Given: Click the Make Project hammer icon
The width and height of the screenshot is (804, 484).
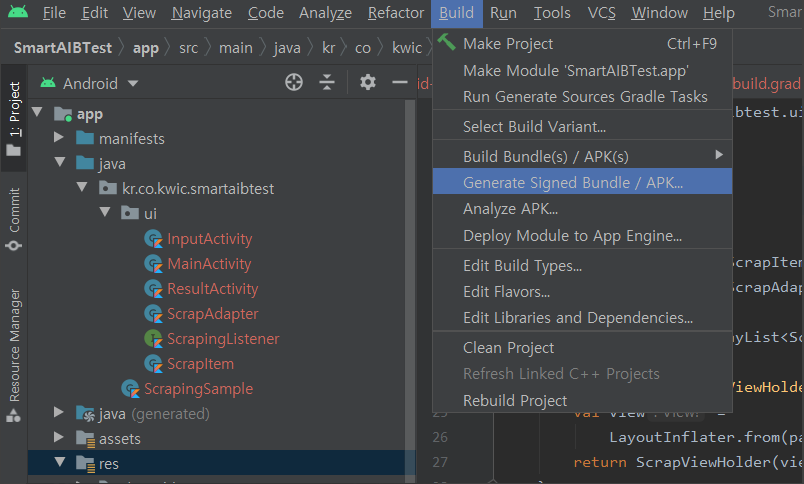Looking at the screenshot, I should 447,42.
